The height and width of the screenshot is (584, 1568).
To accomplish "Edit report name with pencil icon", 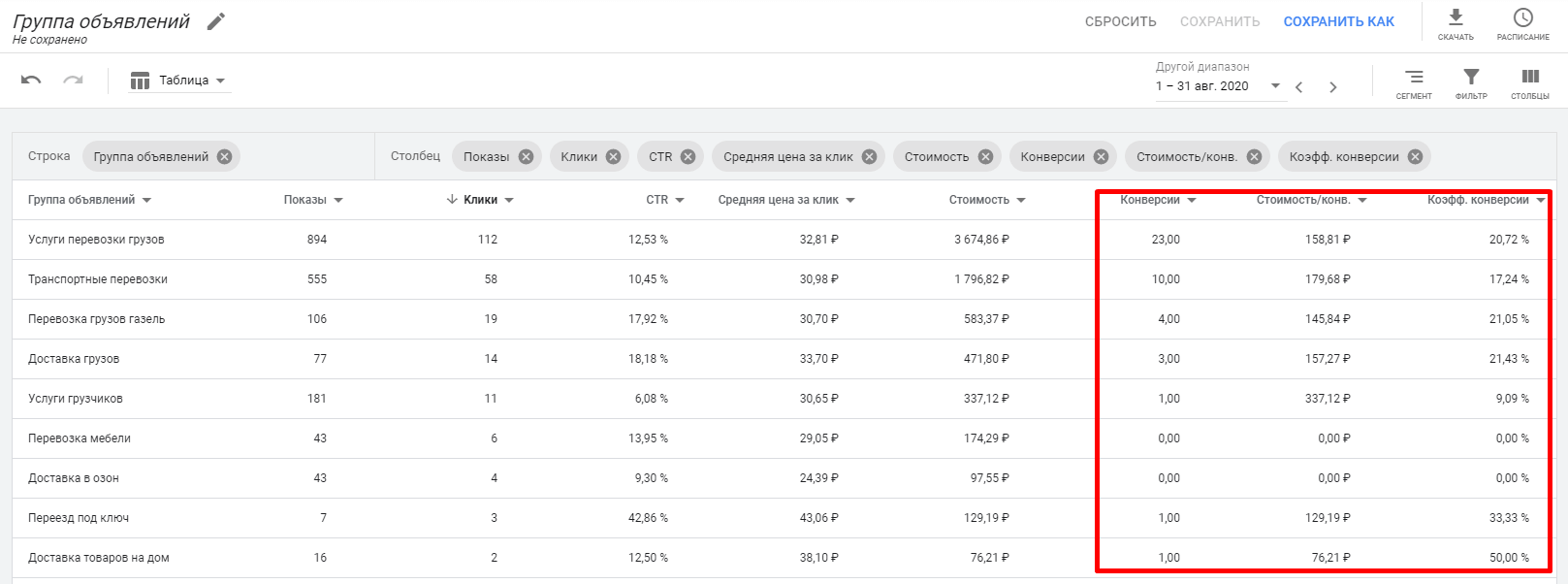I will click(216, 21).
